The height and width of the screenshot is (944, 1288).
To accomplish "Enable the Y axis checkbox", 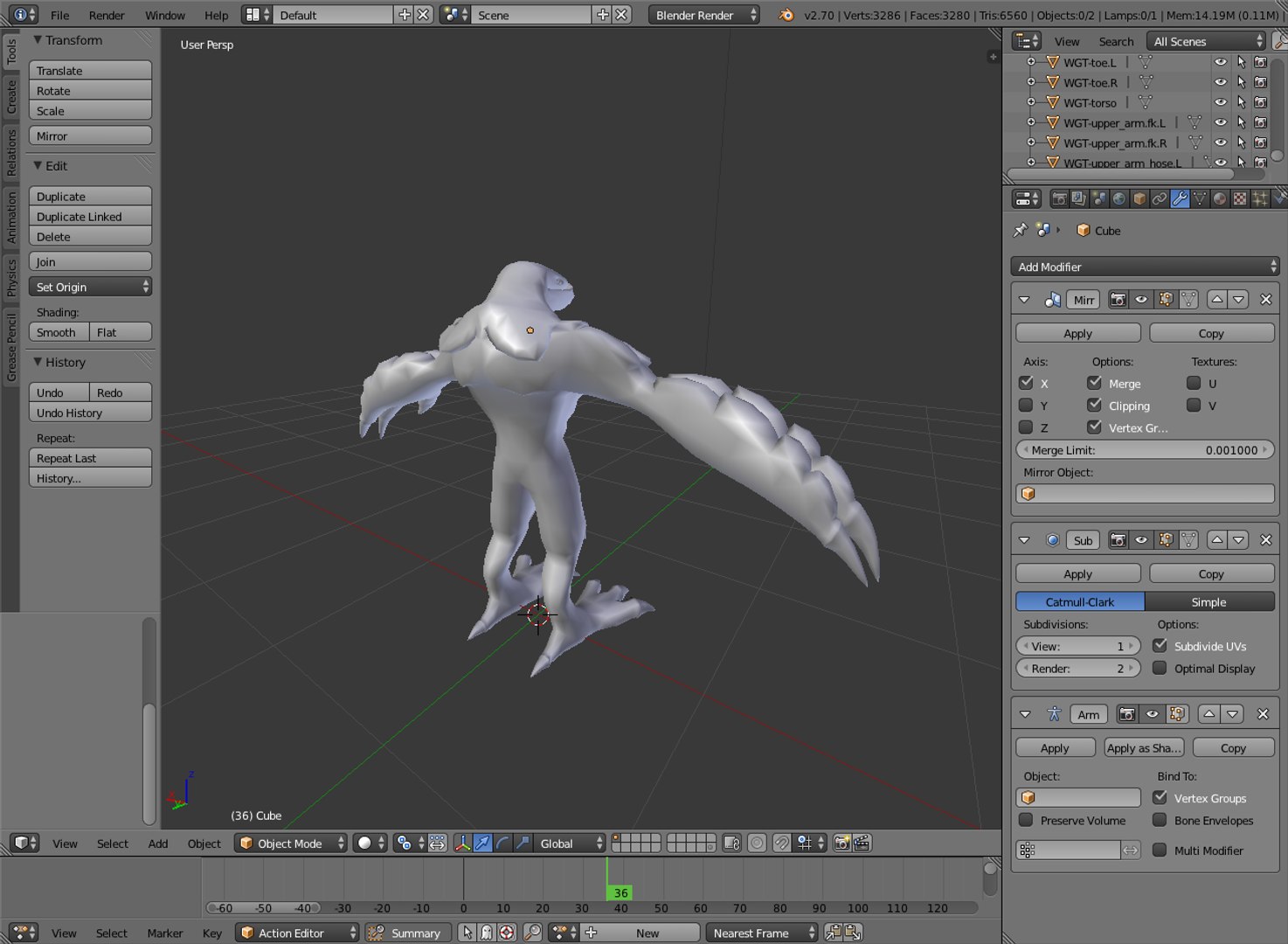I will click(1026, 405).
